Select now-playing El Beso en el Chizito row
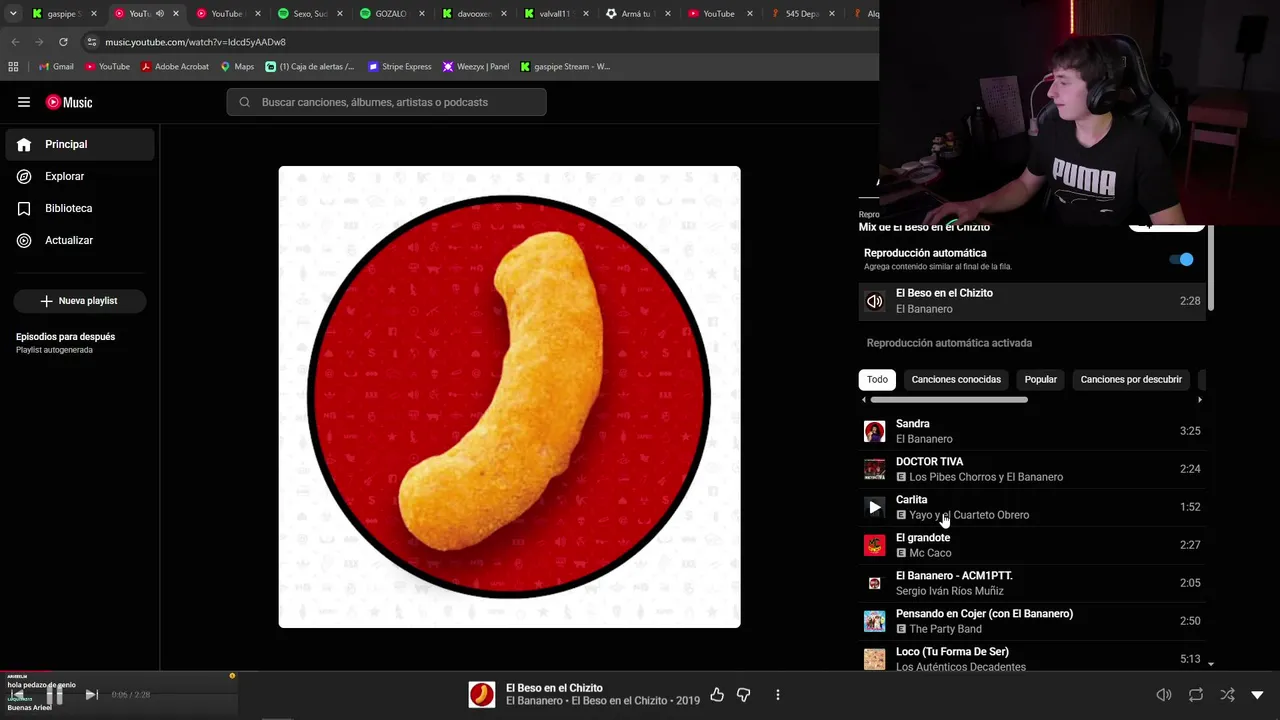The width and height of the screenshot is (1280, 720). point(1032,301)
